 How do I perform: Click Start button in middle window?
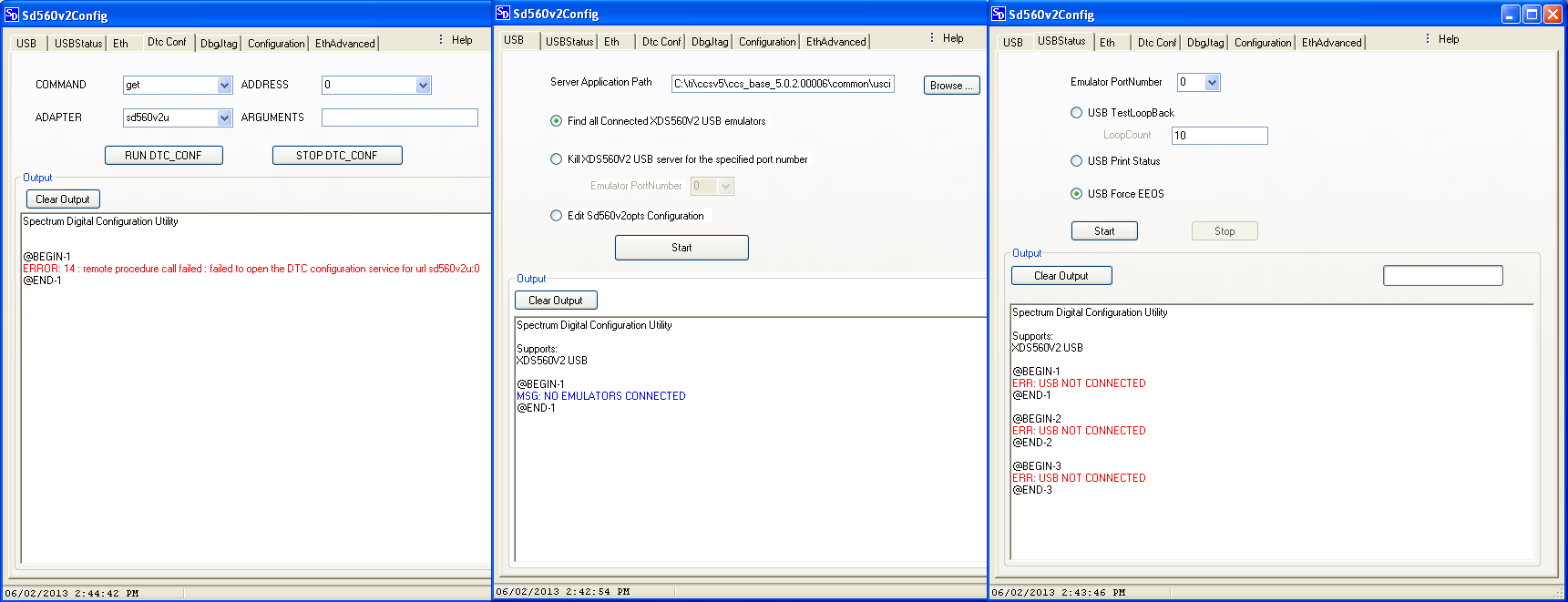pyautogui.click(x=682, y=248)
